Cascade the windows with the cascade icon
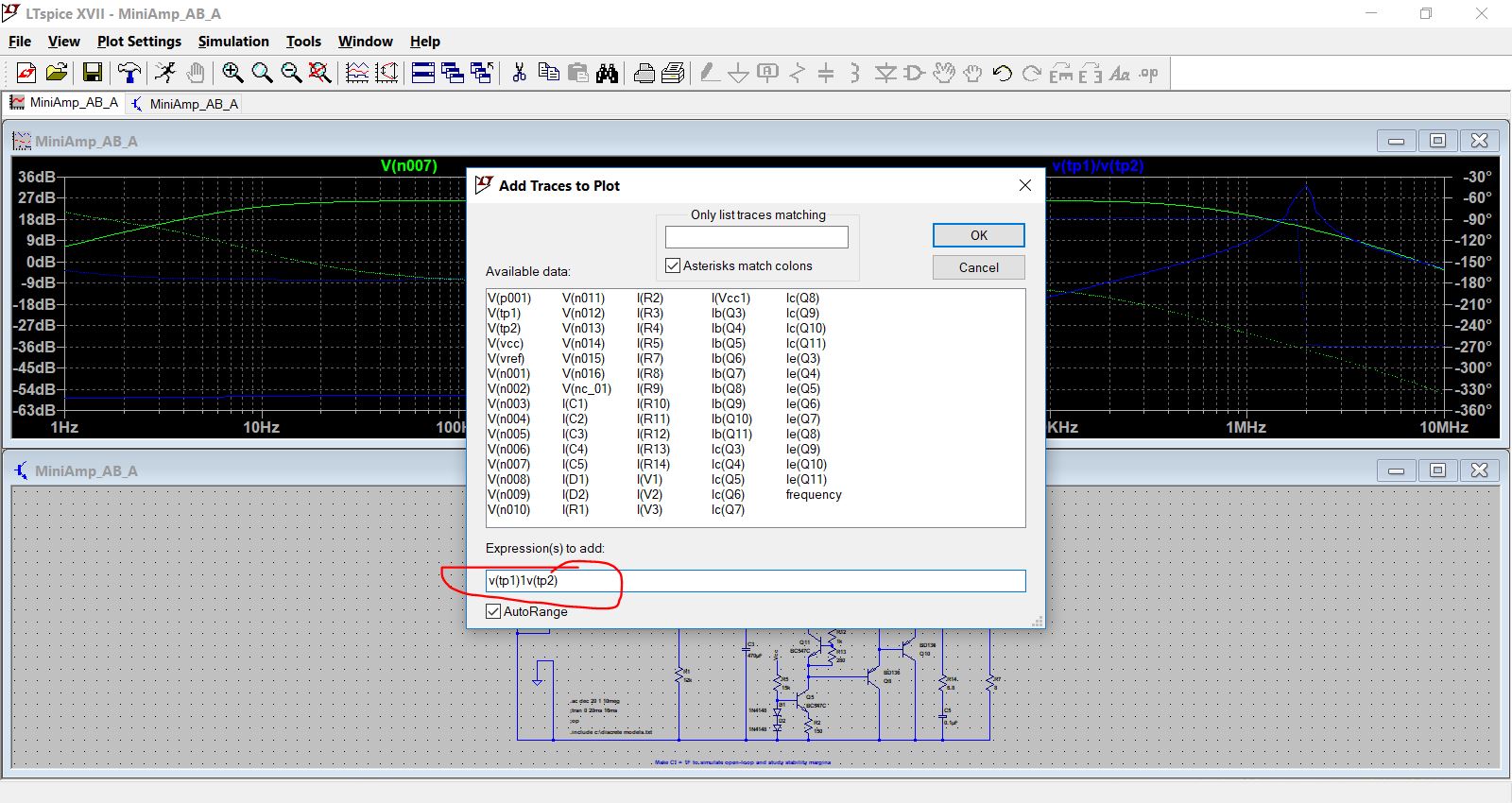 pos(453,73)
